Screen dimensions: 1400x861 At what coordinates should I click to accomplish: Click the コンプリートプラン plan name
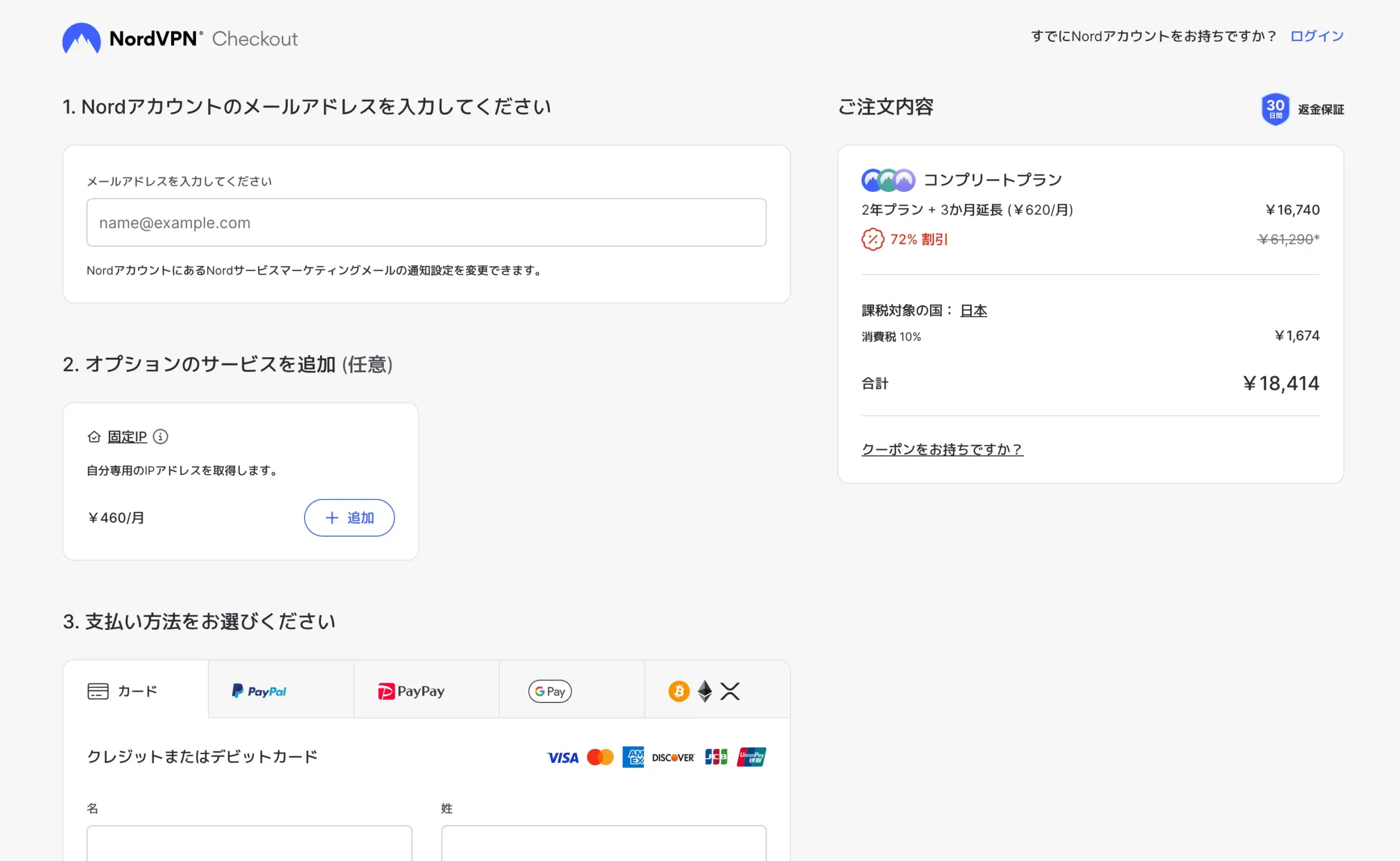coord(993,180)
